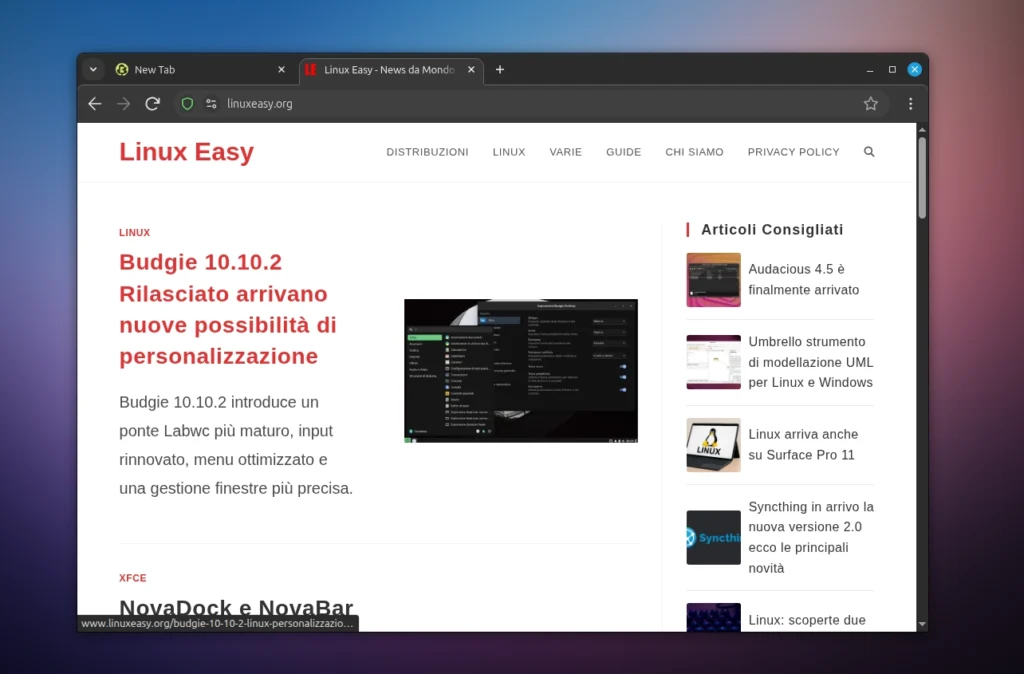Switch to the New Tab tab

[190, 70]
